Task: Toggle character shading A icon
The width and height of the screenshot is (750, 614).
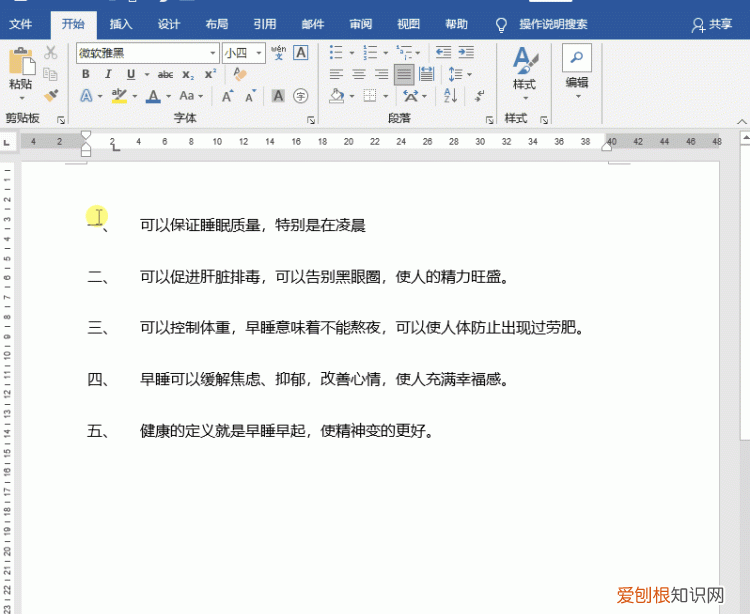Action: [278, 96]
